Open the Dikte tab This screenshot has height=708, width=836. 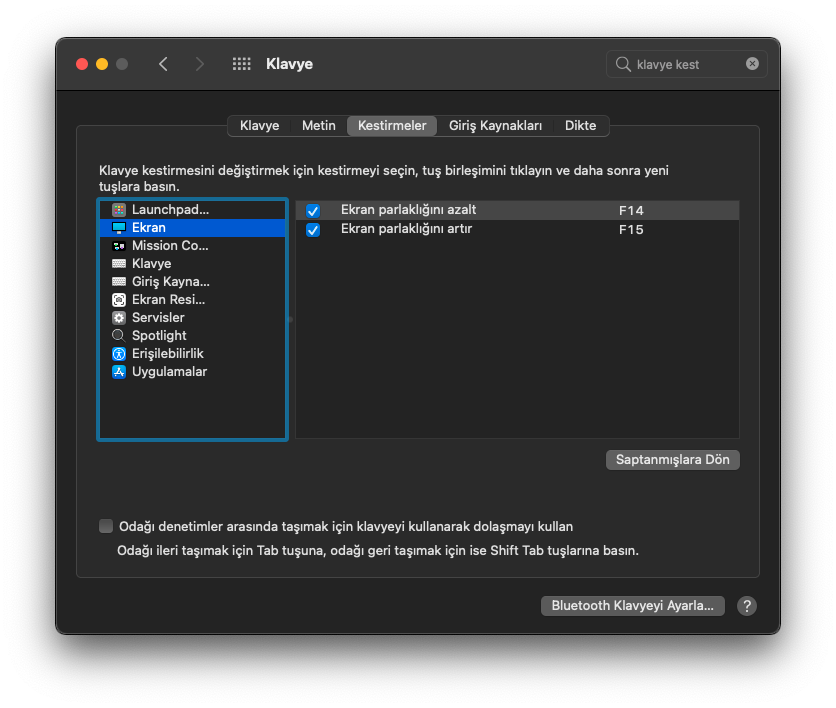(x=580, y=125)
